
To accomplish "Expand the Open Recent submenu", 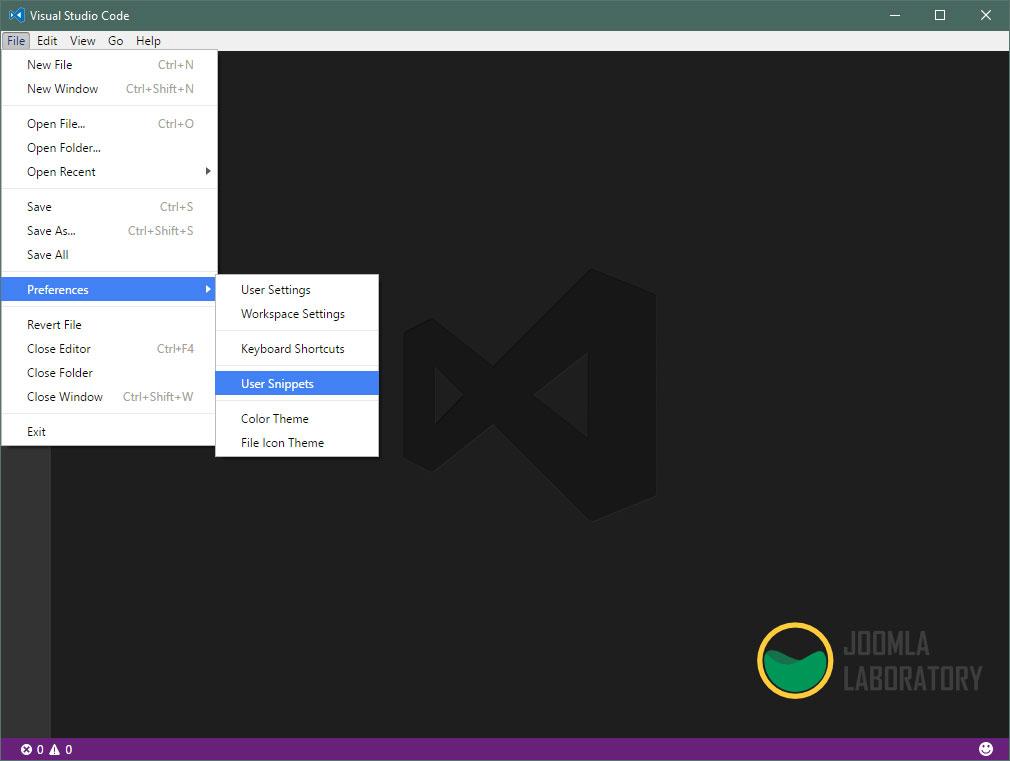I will (x=110, y=171).
